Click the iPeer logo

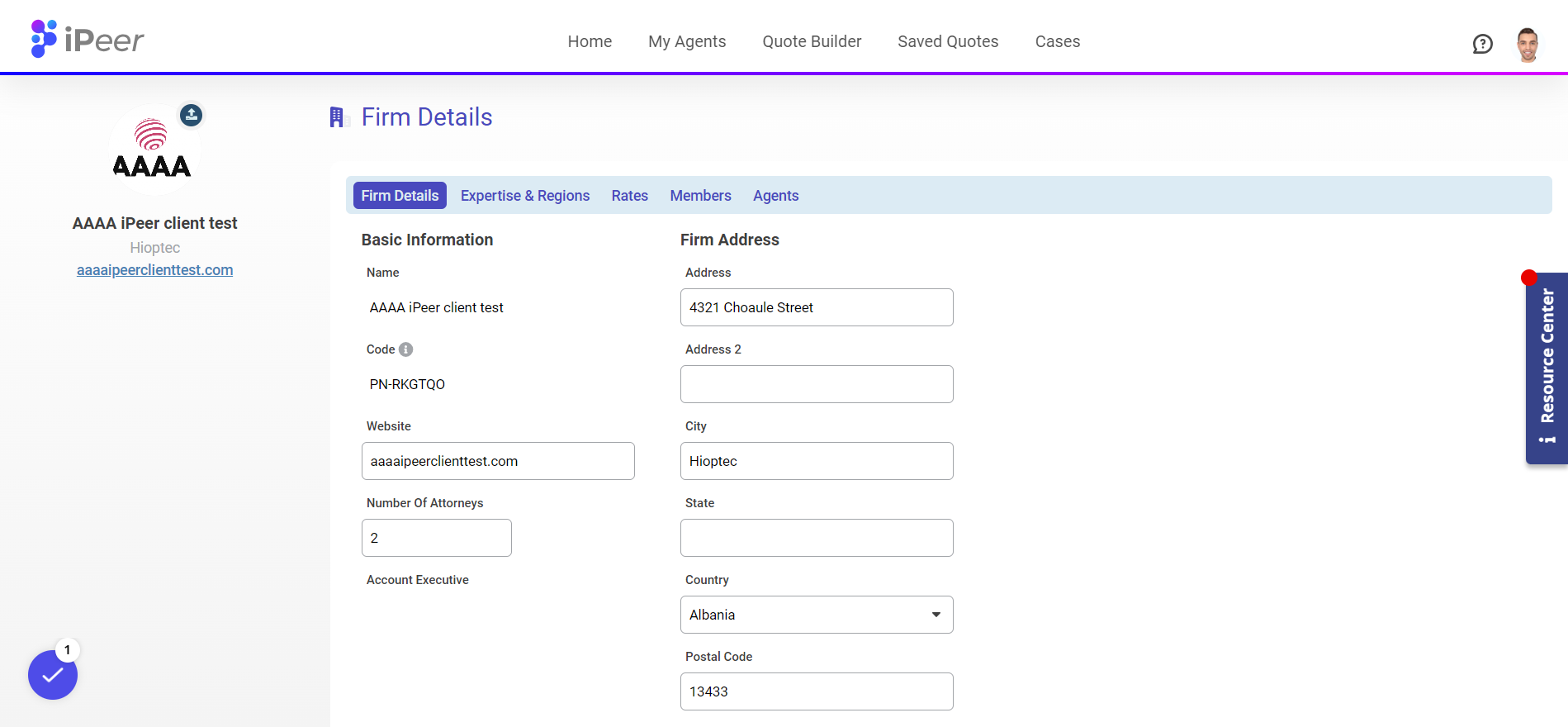[x=88, y=39]
